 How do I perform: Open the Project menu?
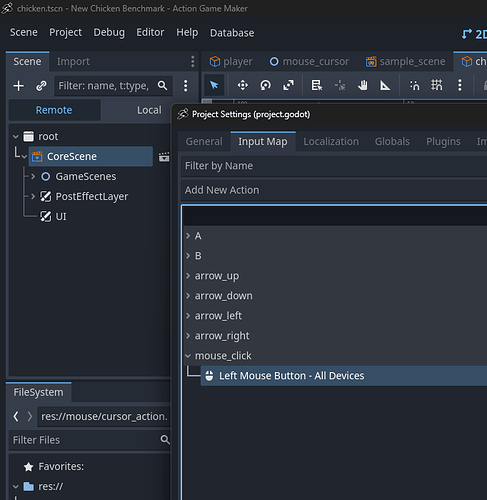click(65, 32)
